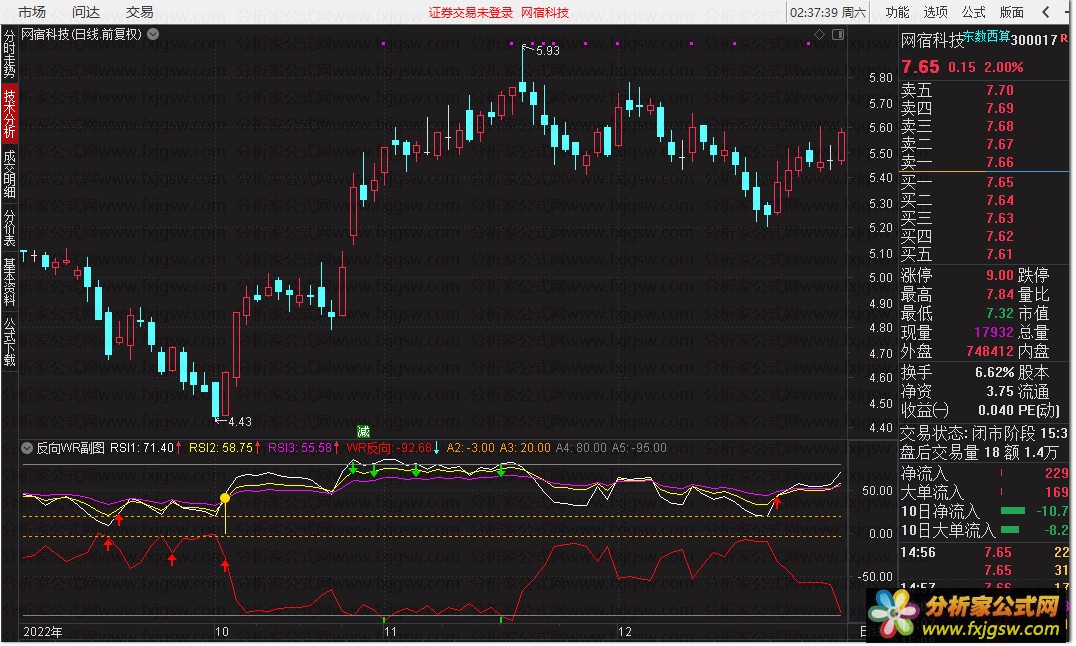Click the RSI2: 58.75 value
Viewport: 1076px width, 646px height.
point(221,448)
